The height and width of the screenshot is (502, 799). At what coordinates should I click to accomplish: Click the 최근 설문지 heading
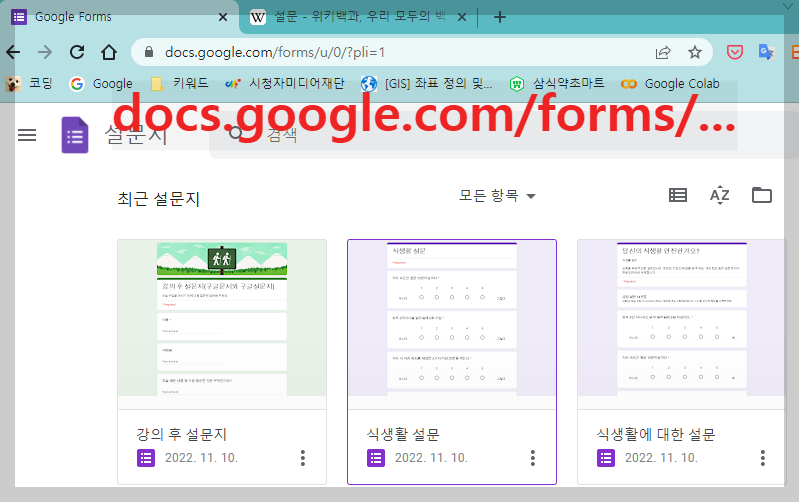(x=158, y=198)
